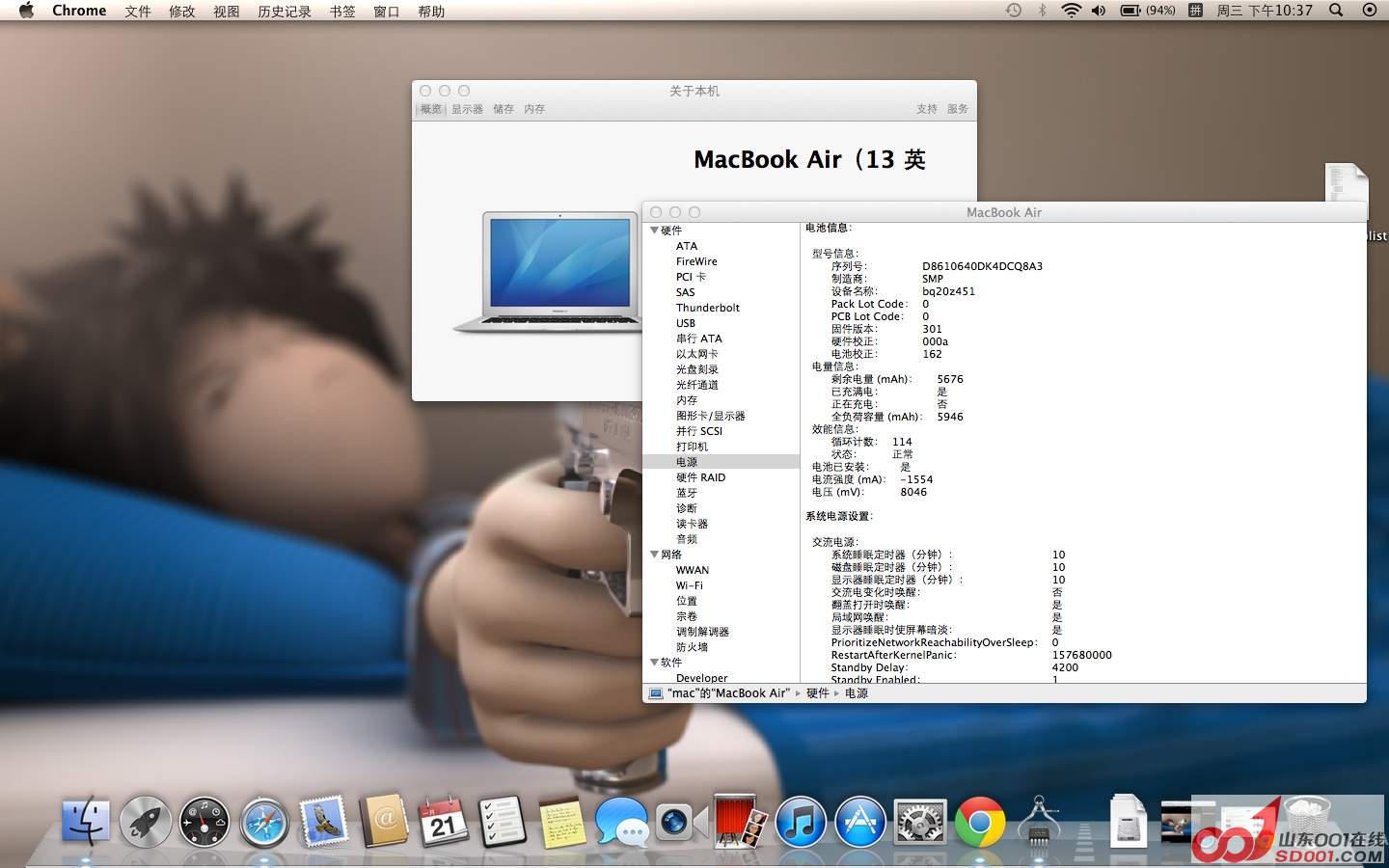
Task: Open the App Store icon in Dock
Action: click(860, 822)
